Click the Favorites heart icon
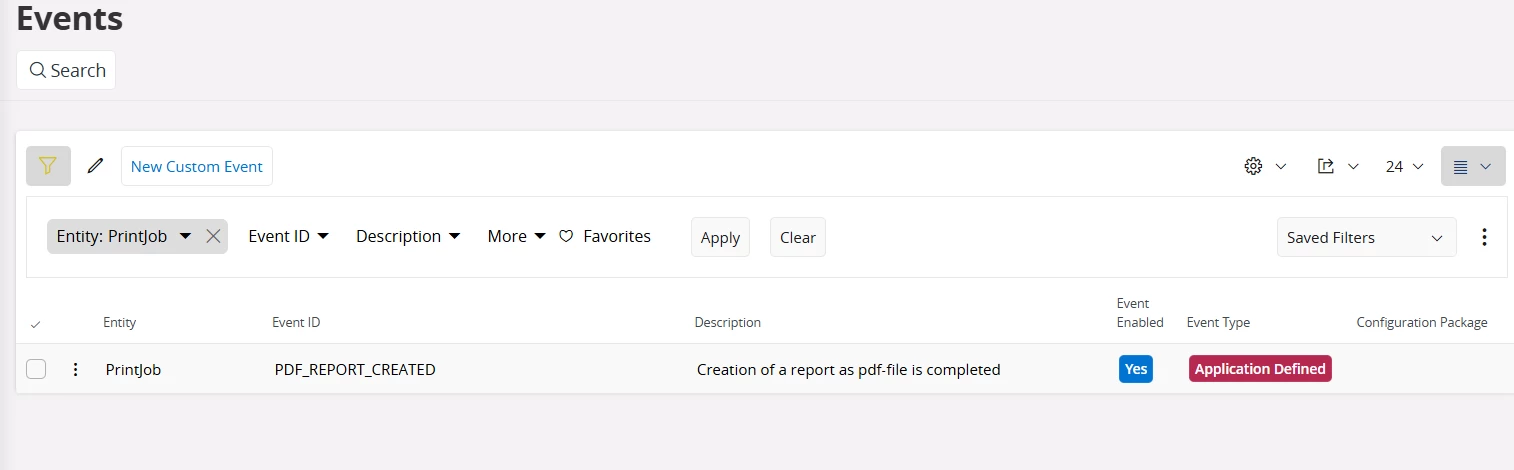Image resolution: width=1514 pixels, height=470 pixels. point(566,237)
